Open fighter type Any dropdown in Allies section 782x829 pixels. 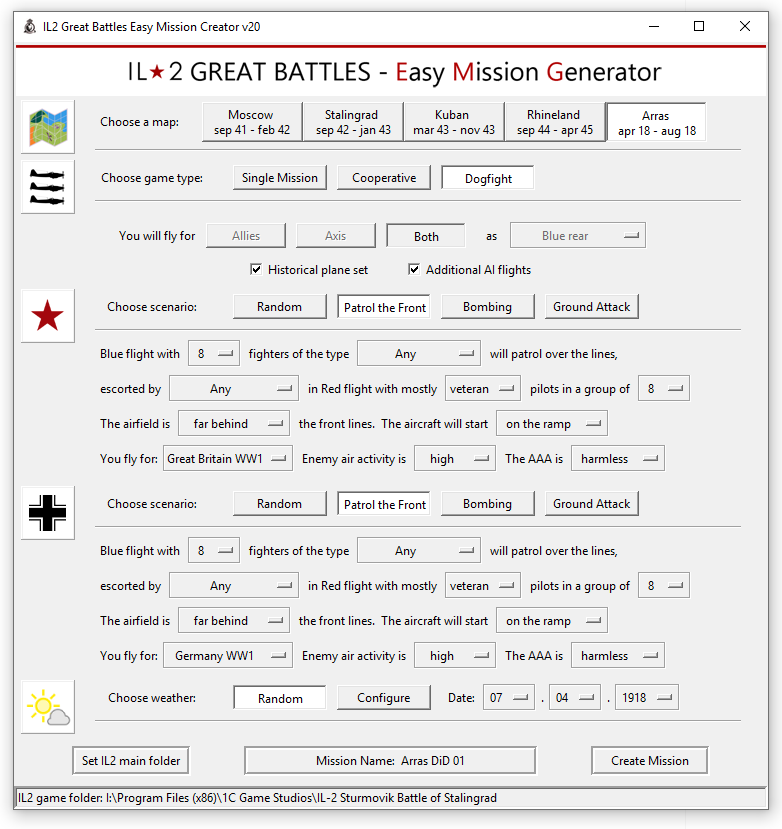pos(419,354)
